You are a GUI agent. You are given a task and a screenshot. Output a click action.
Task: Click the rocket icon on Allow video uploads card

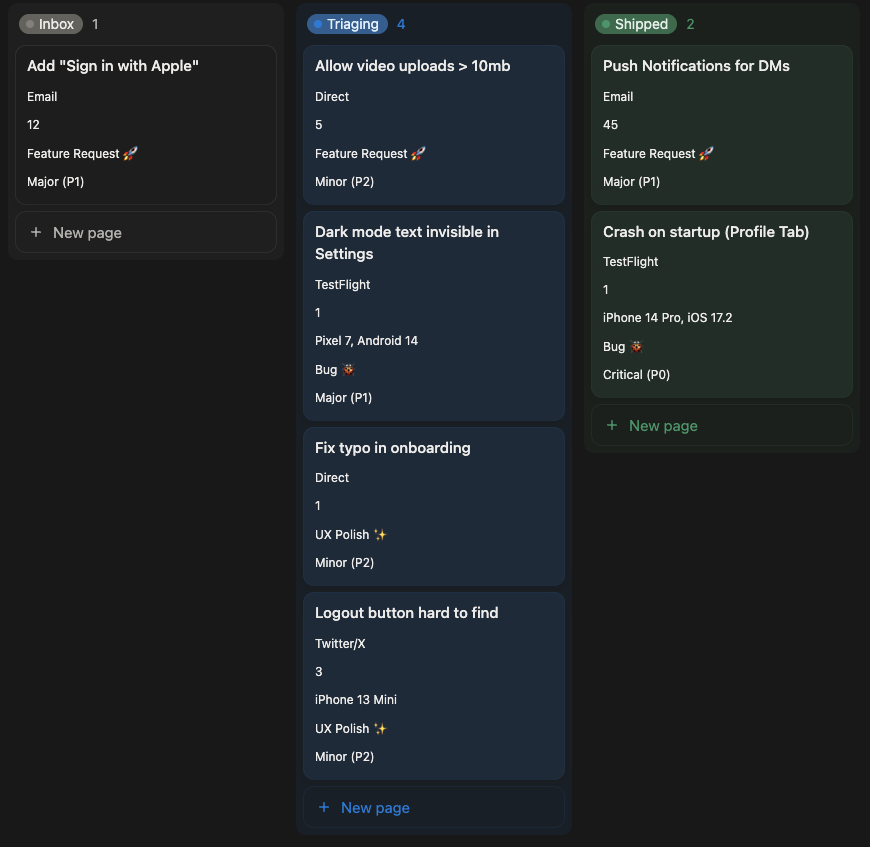416,152
